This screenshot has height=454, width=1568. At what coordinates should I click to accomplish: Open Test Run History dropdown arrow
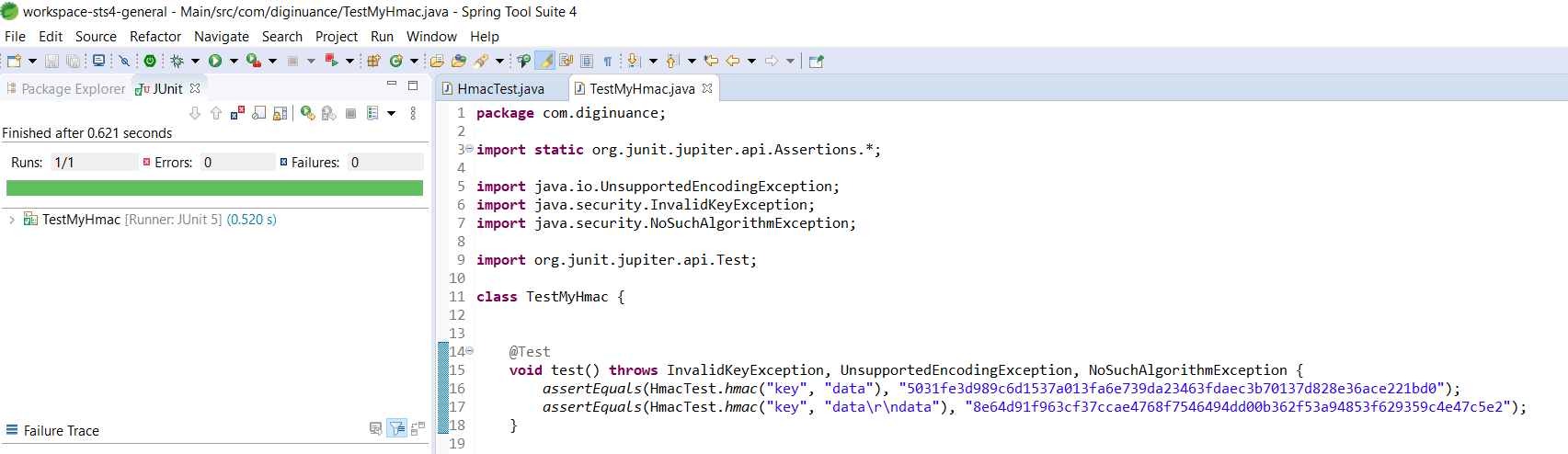(391, 113)
